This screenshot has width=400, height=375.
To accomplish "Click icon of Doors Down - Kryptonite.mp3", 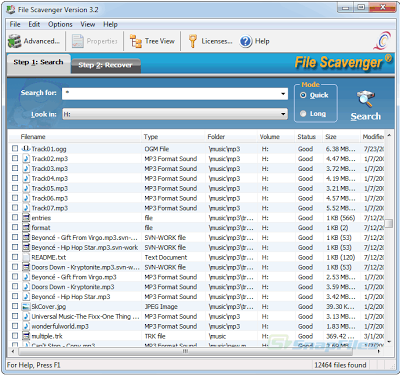I will [26, 287].
